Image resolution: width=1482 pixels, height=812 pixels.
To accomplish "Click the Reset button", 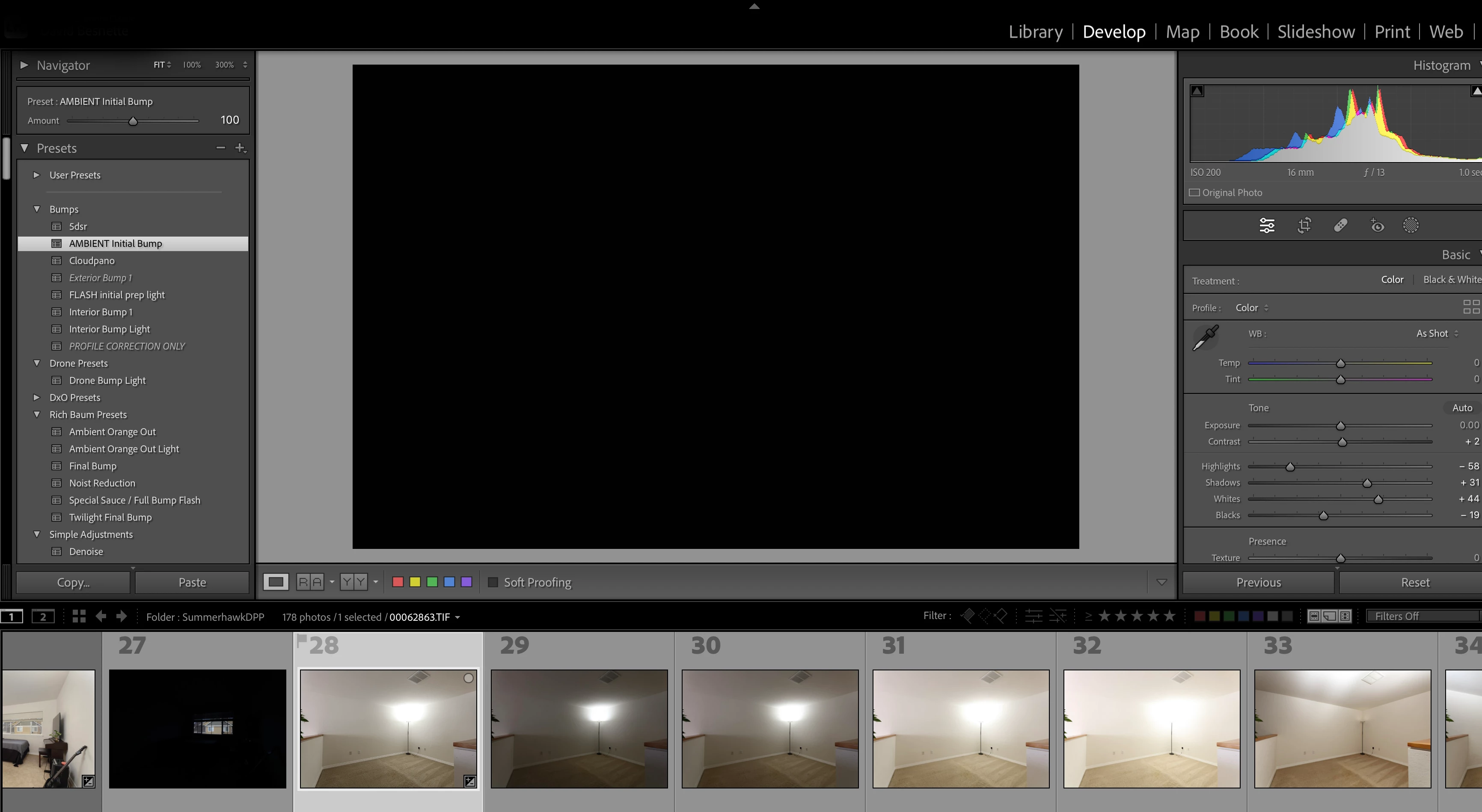I will pos(1415,582).
